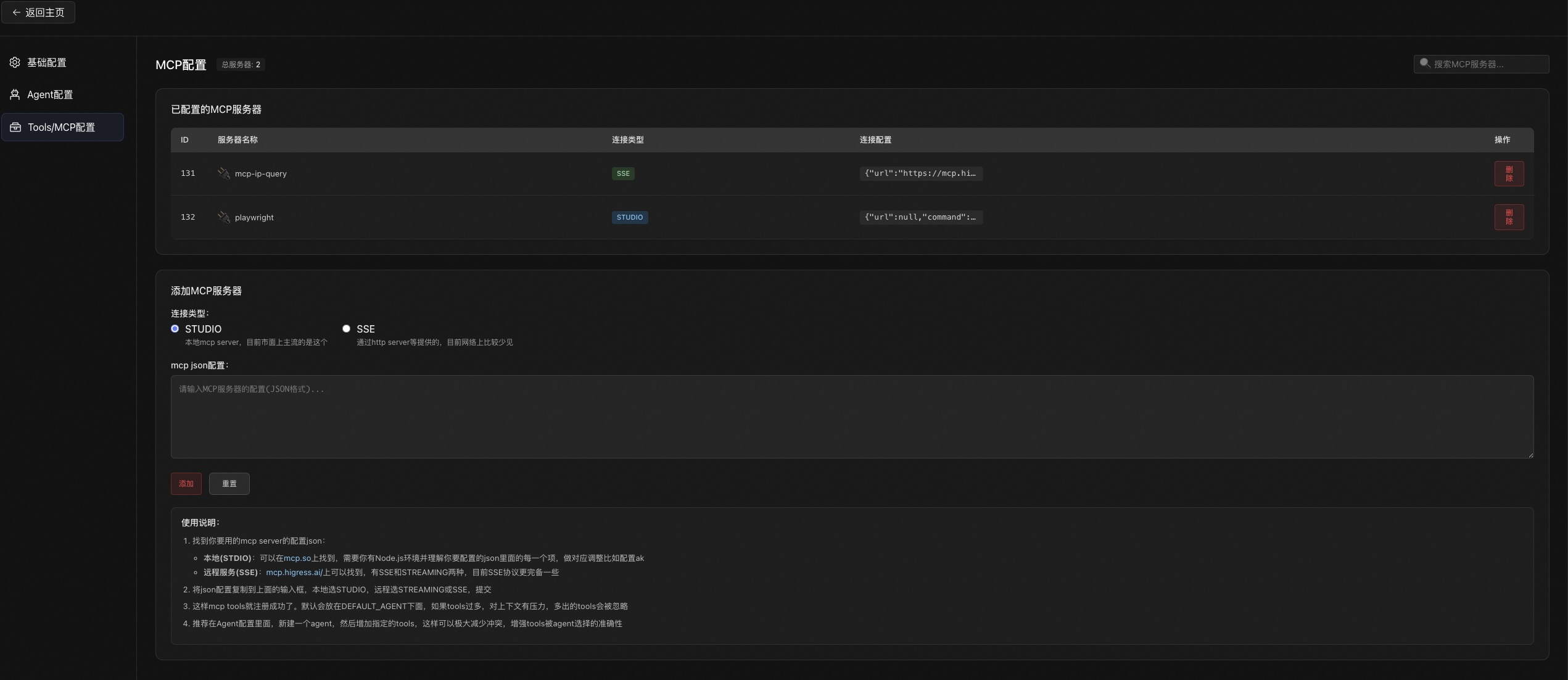Viewport: 1568px width, 680px height.
Task: Click the playwright connection config snippet
Action: [x=920, y=217]
